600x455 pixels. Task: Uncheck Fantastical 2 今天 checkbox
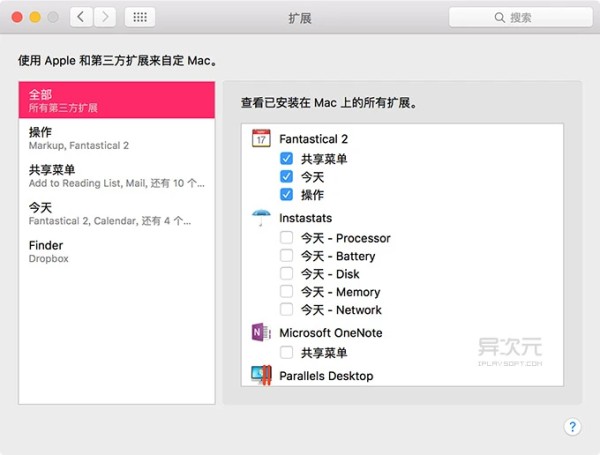[x=286, y=176]
